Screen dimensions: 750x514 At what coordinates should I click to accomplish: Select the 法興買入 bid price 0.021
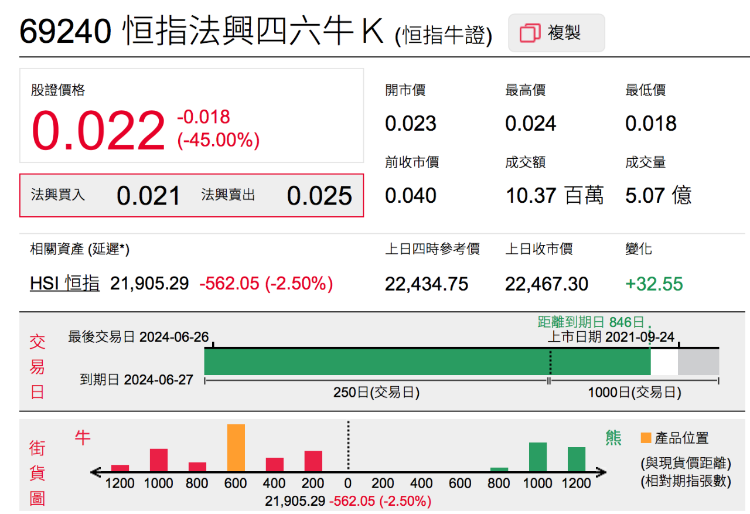[x=148, y=196]
